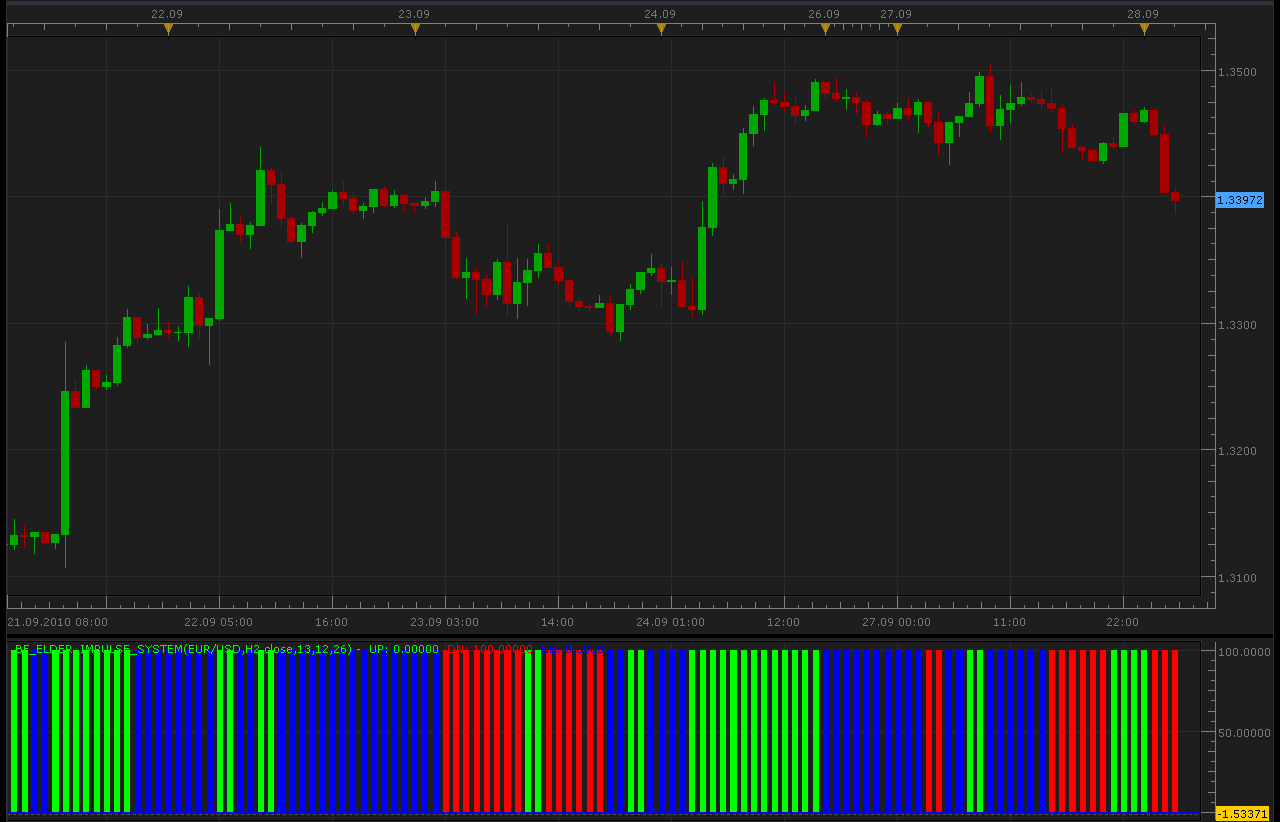
Task: Click the 100.0000 indicator scale label
Action: 1244,652
